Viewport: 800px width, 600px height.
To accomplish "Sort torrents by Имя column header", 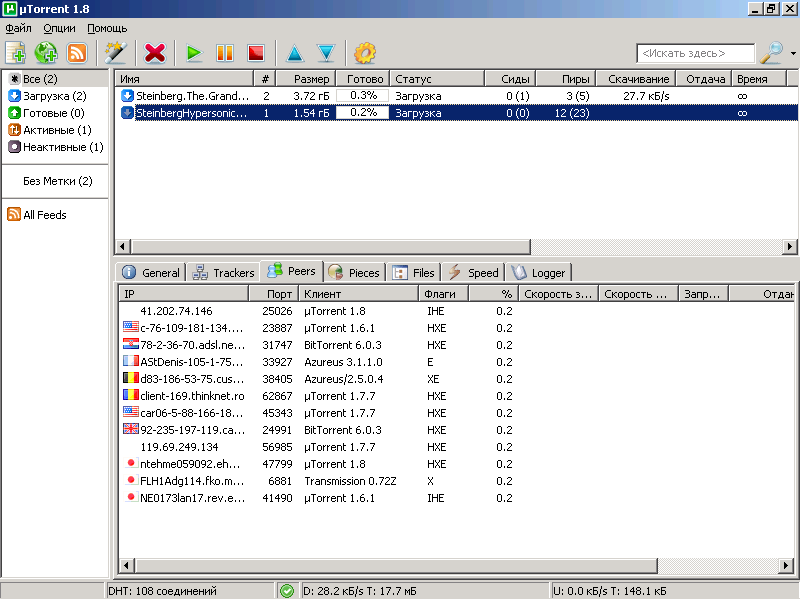I will (x=185, y=79).
